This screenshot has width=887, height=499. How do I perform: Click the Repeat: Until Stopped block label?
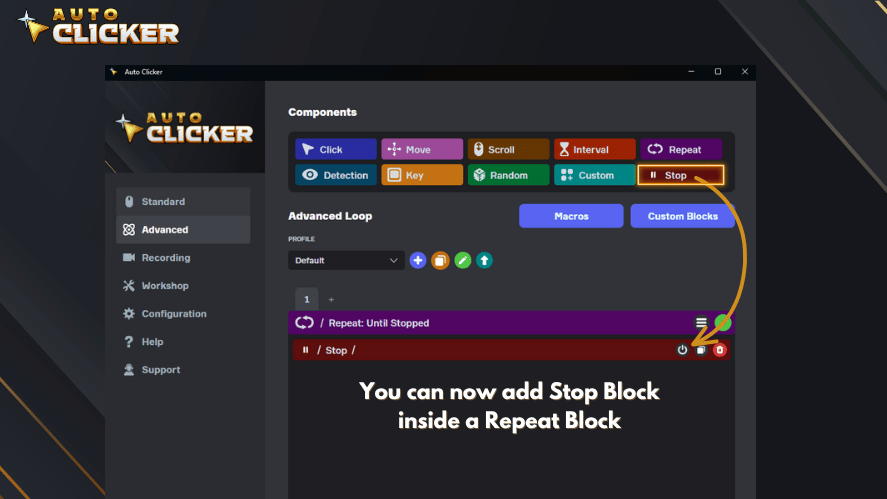pyautogui.click(x=378, y=323)
